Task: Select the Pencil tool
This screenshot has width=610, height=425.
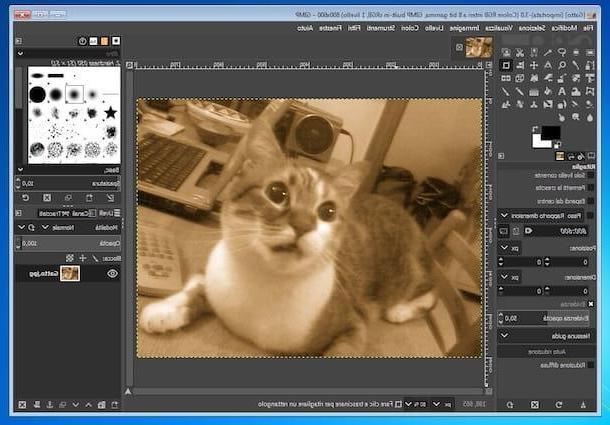Action: [520, 91]
